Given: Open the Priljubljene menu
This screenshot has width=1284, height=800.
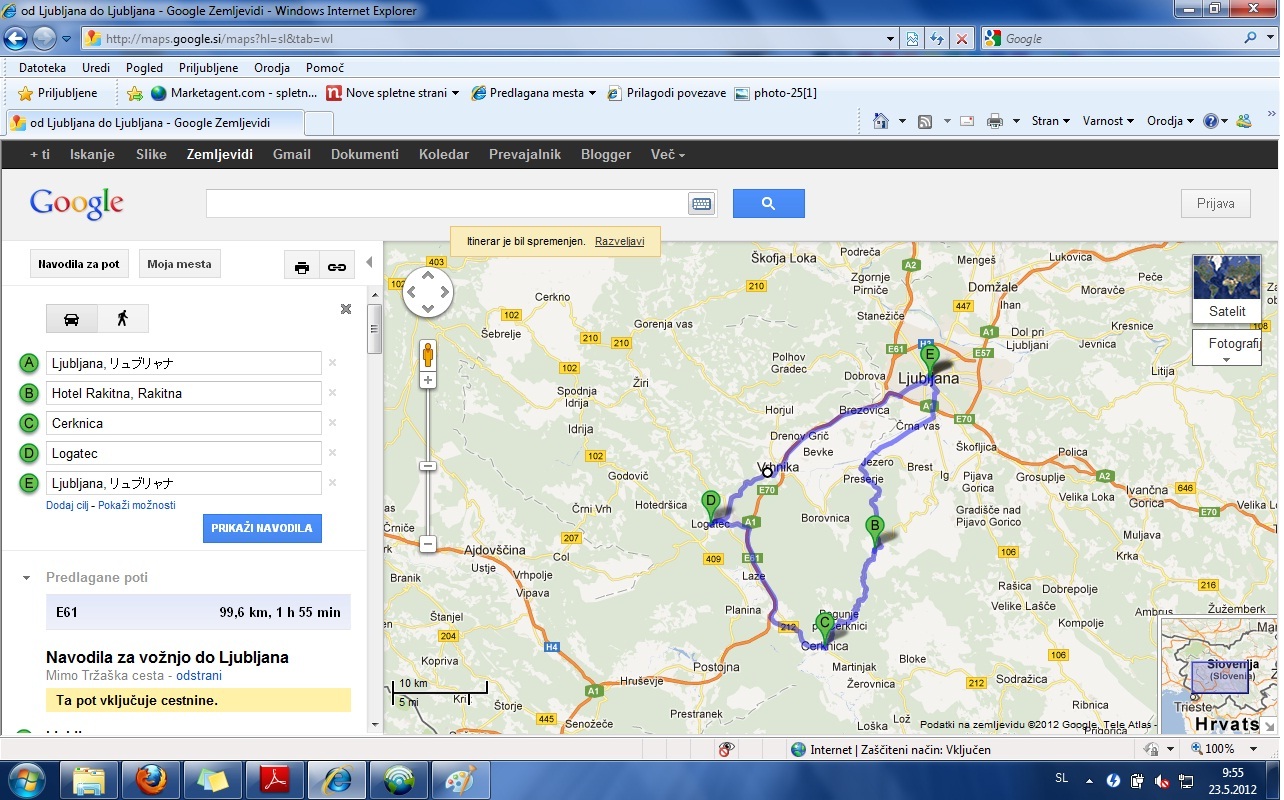Looking at the screenshot, I should (x=208, y=68).
